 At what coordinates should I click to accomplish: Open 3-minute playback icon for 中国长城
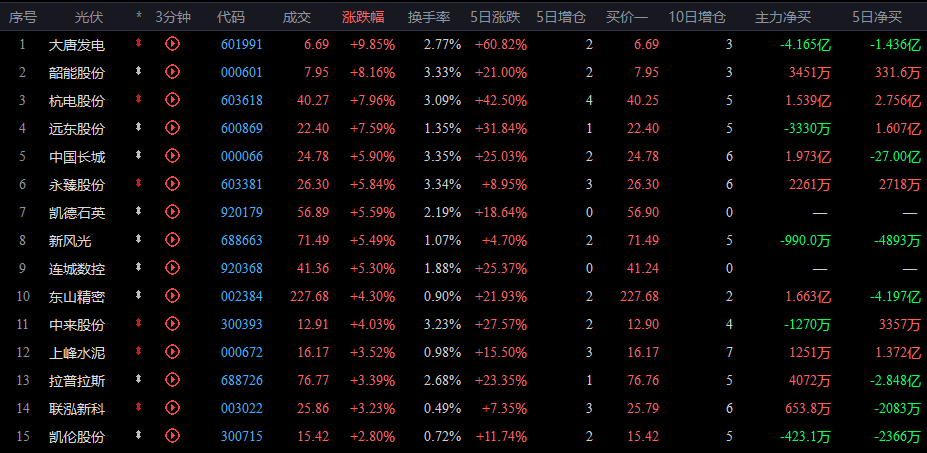(x=172, y=156)
